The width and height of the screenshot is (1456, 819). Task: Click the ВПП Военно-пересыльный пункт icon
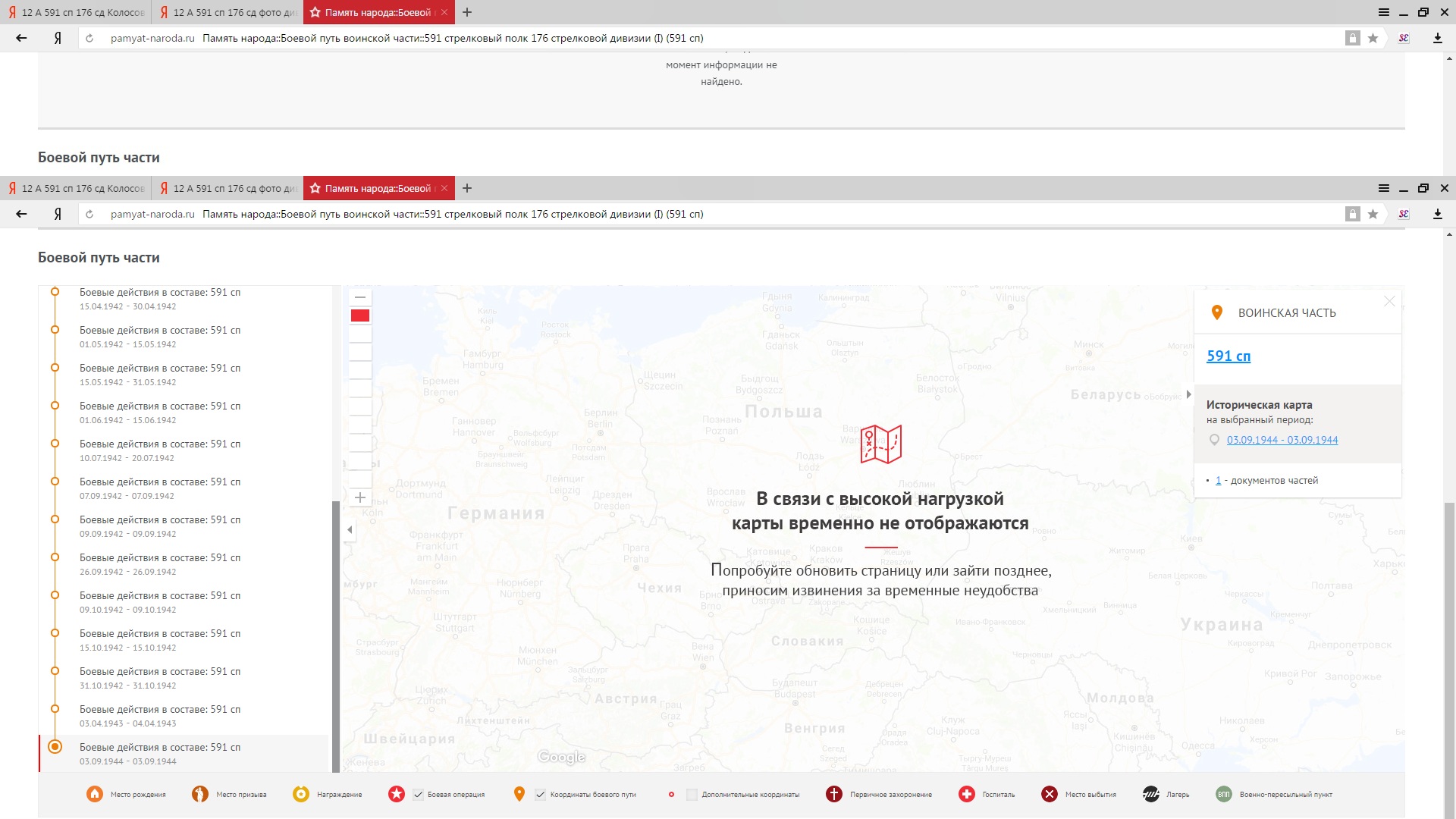1223,794
